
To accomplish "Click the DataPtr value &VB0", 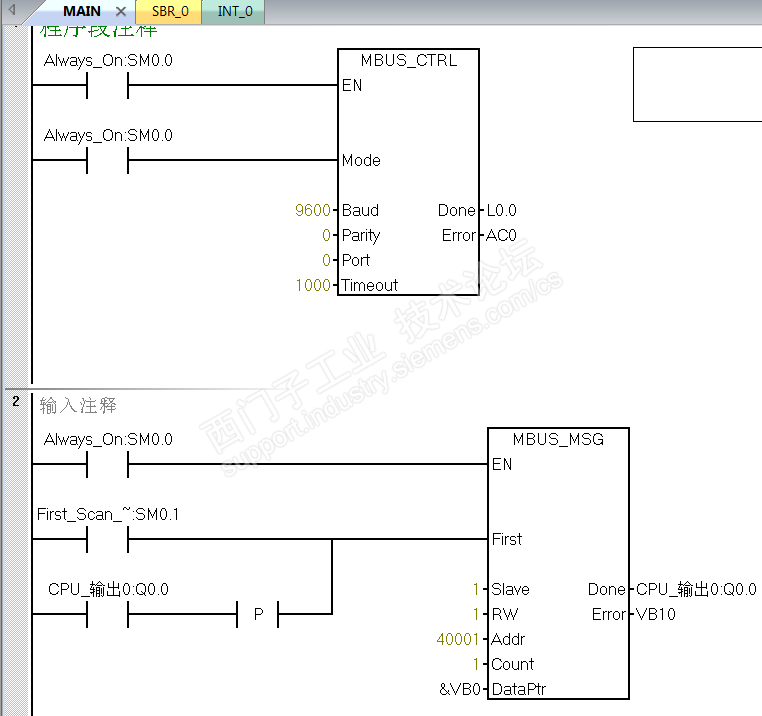I will pyautogui.click(x=460, y=689).
